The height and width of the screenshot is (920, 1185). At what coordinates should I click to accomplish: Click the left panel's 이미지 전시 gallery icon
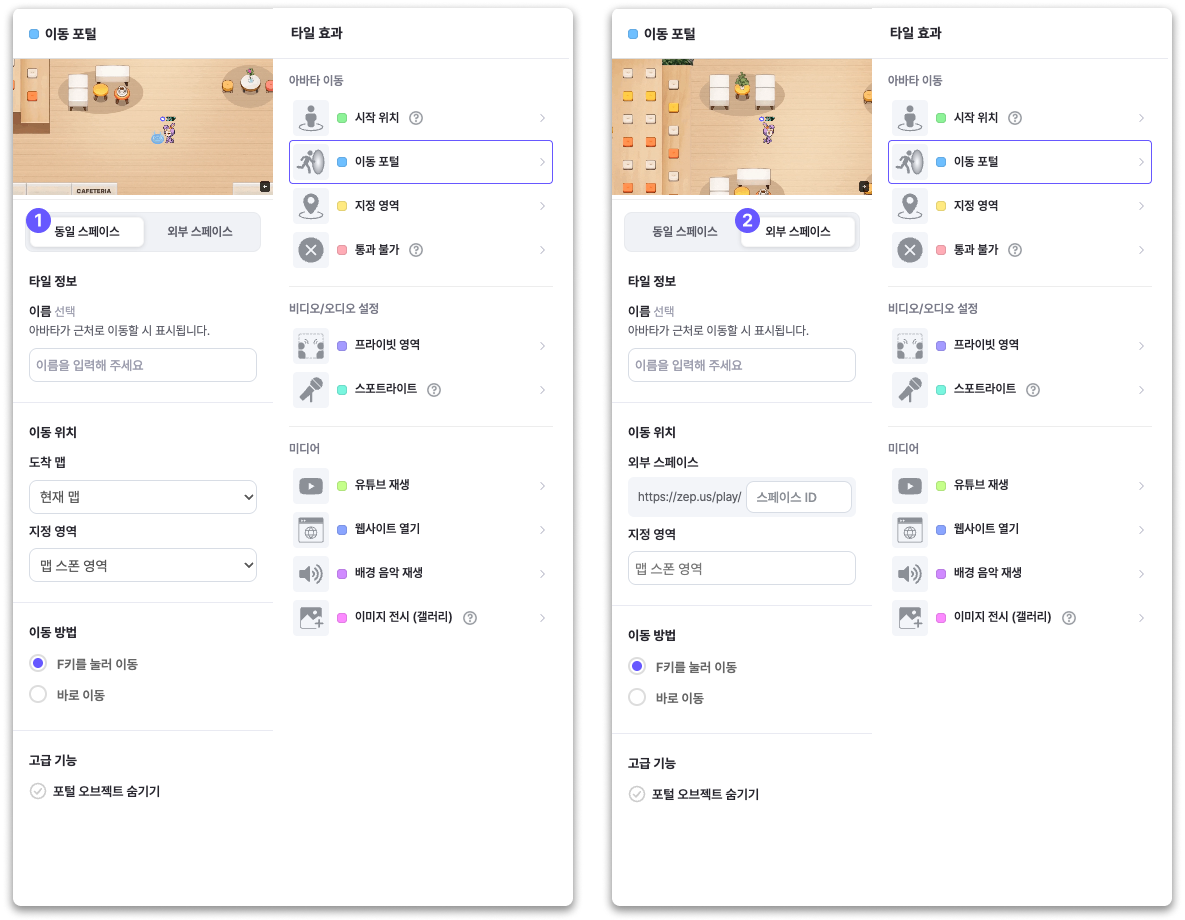click(x=311, y=618)
